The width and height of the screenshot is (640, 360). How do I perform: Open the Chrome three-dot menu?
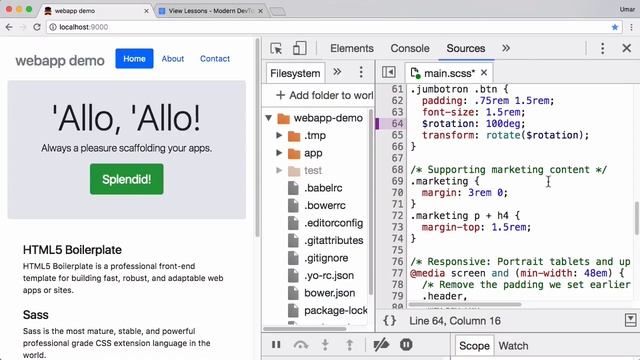coord(631,27)
